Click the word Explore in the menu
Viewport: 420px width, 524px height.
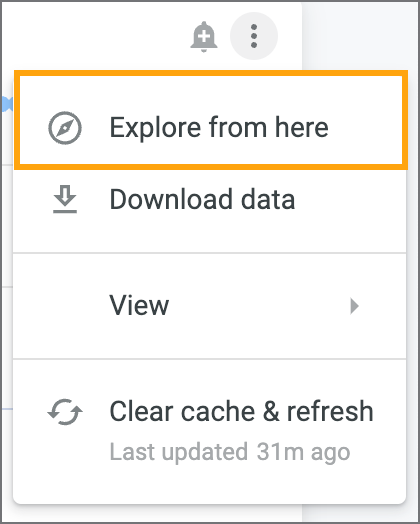155,128
